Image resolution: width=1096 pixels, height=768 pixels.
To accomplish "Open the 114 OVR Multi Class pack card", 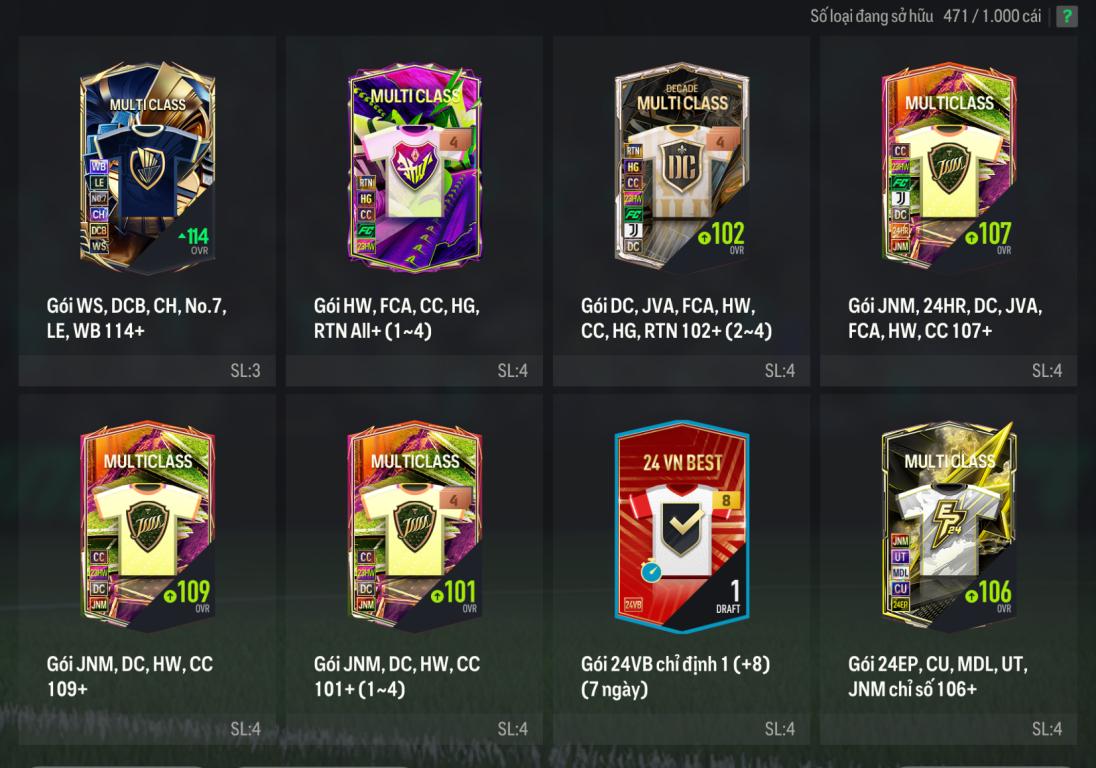I will point(147,168).
